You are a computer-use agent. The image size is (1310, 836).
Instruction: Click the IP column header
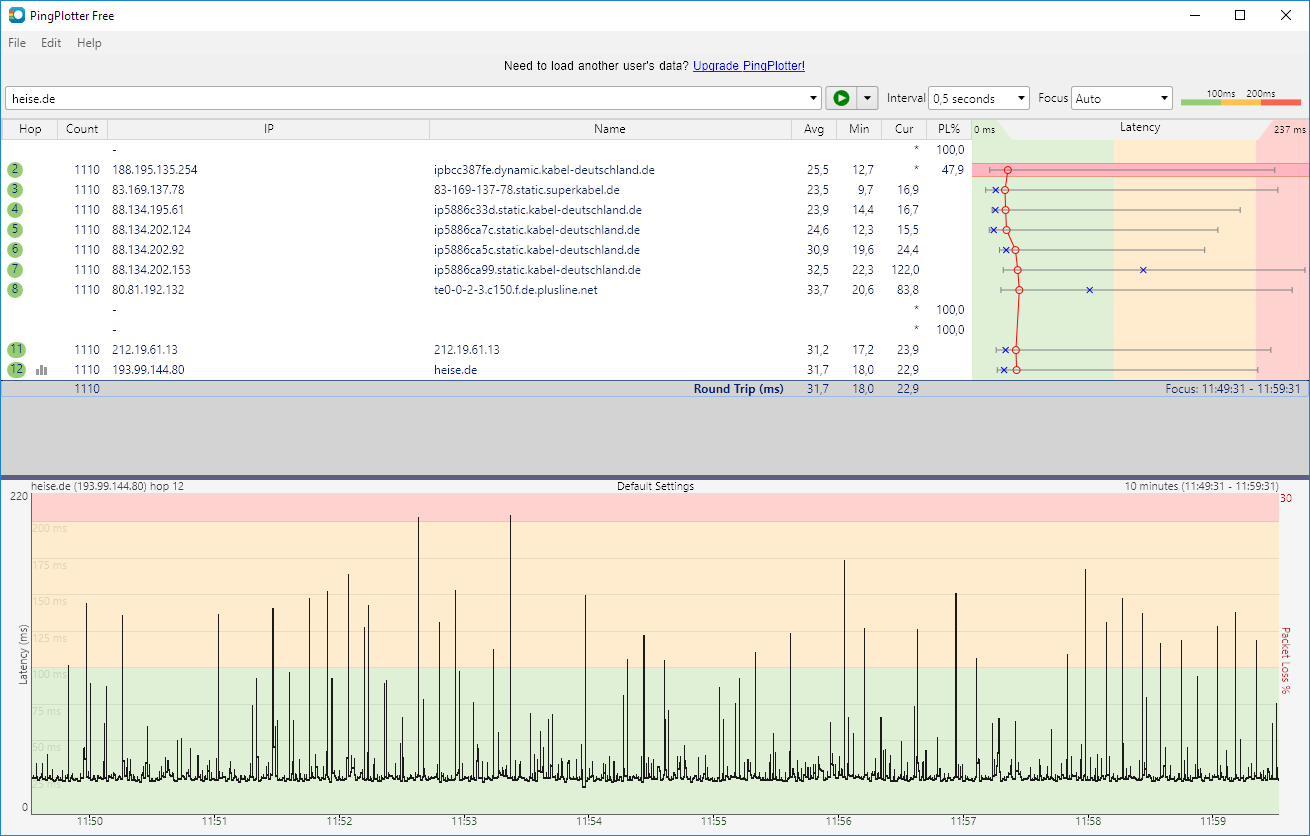pos(269,129)
